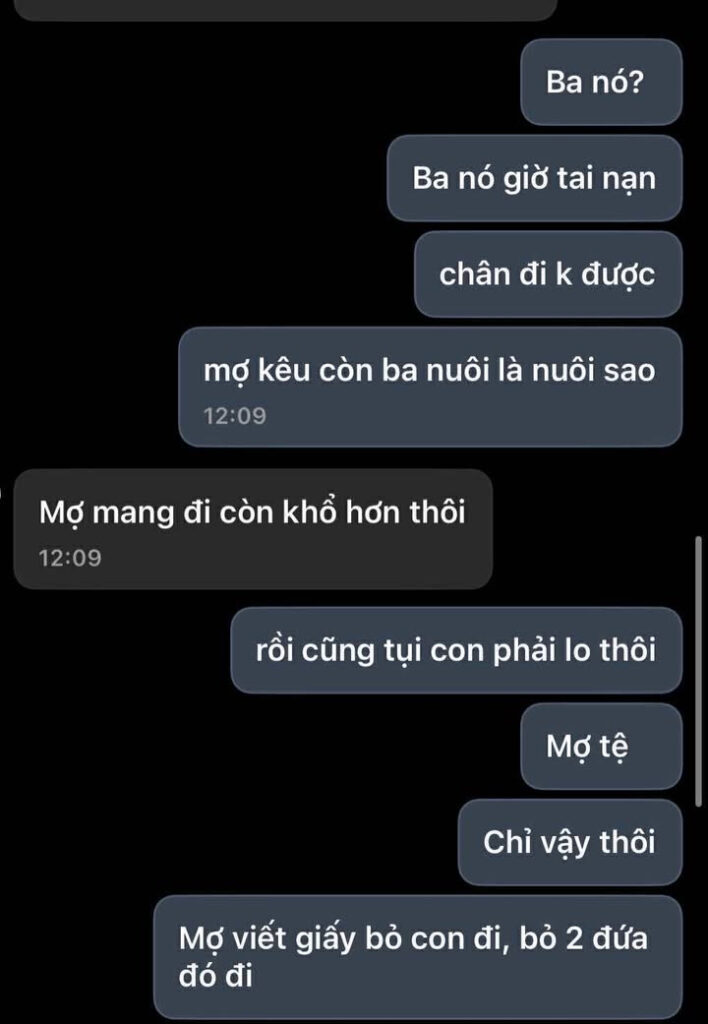Screen dimensions: 708x1024
Task: Click the 12:09 timestamp in received message
Action: click(70, 558)
